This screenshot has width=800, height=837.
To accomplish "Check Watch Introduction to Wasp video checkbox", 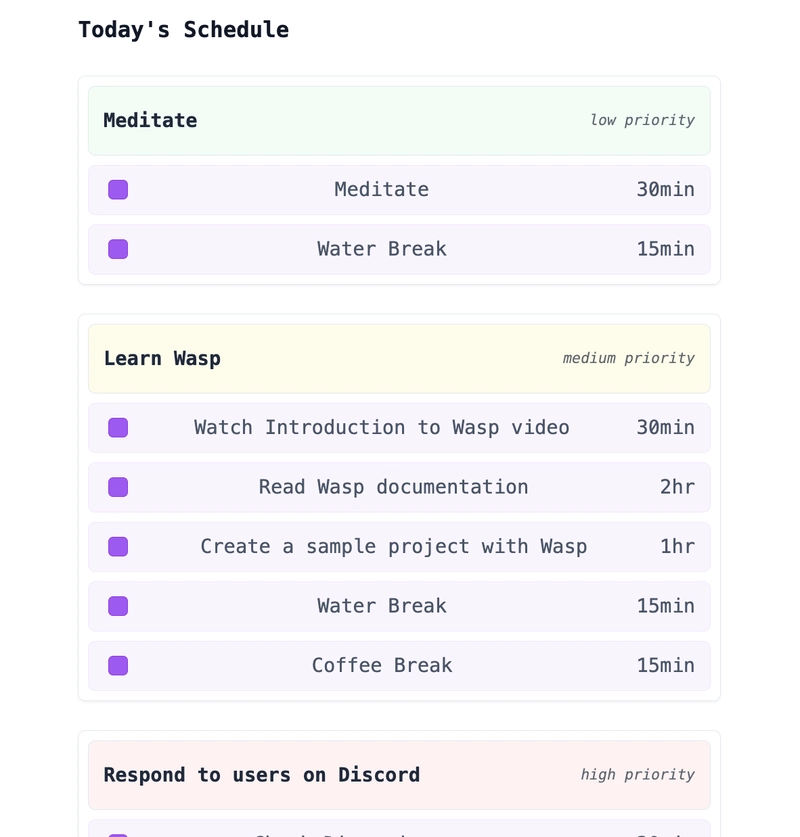I will pyautogui.click(x=118, y=428).
